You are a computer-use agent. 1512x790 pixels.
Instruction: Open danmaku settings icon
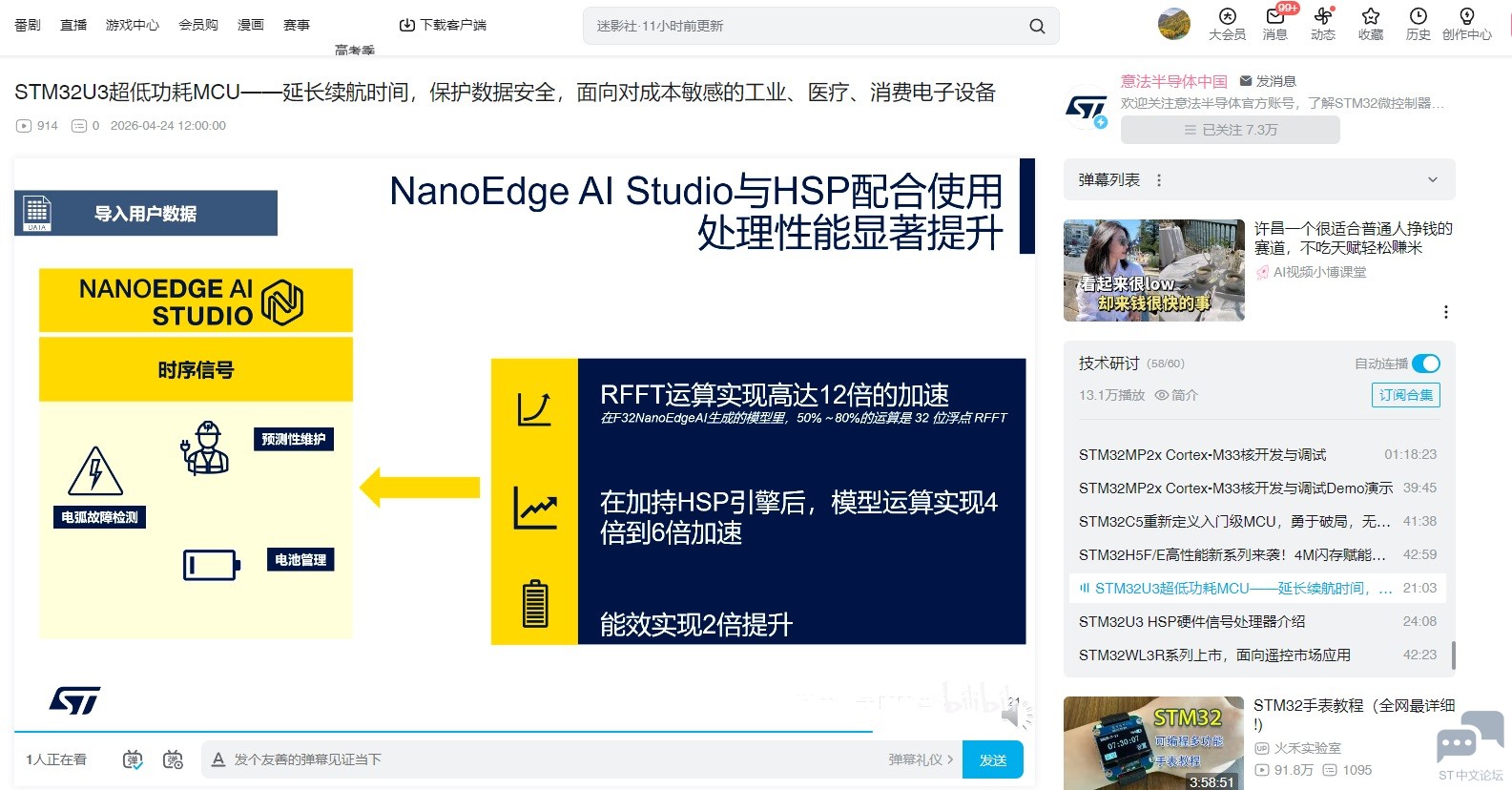click(x=173, y=759)
